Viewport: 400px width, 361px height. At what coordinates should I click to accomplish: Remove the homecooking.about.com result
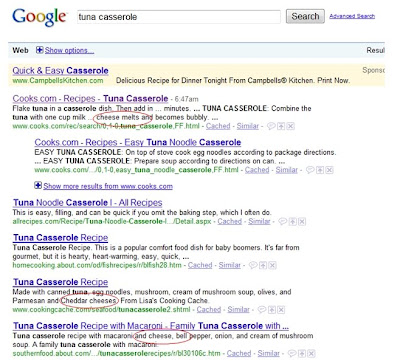pos(272,265)
